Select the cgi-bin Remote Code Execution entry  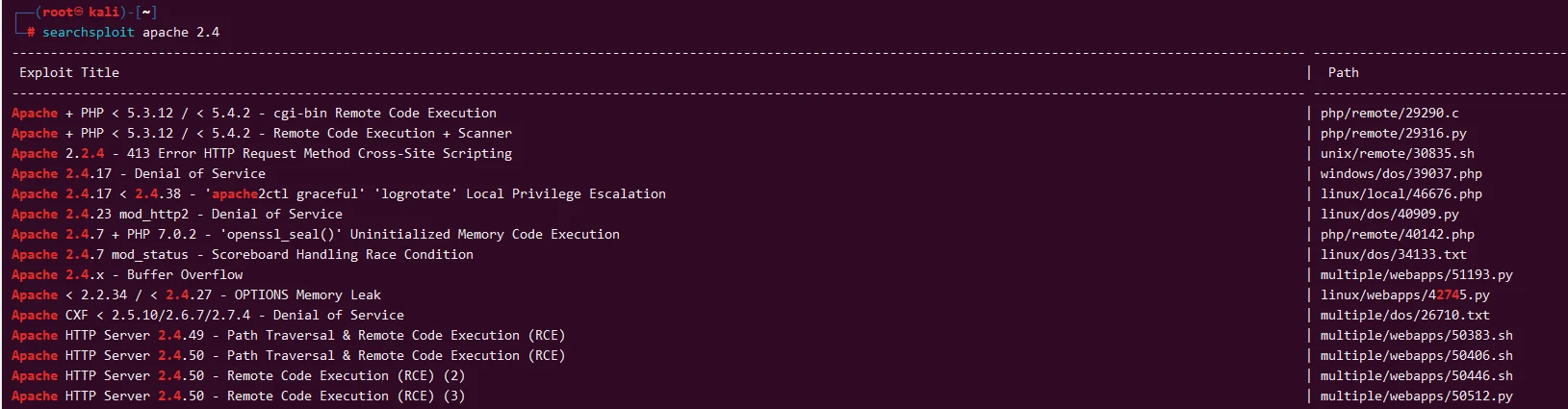pos(254,114)
